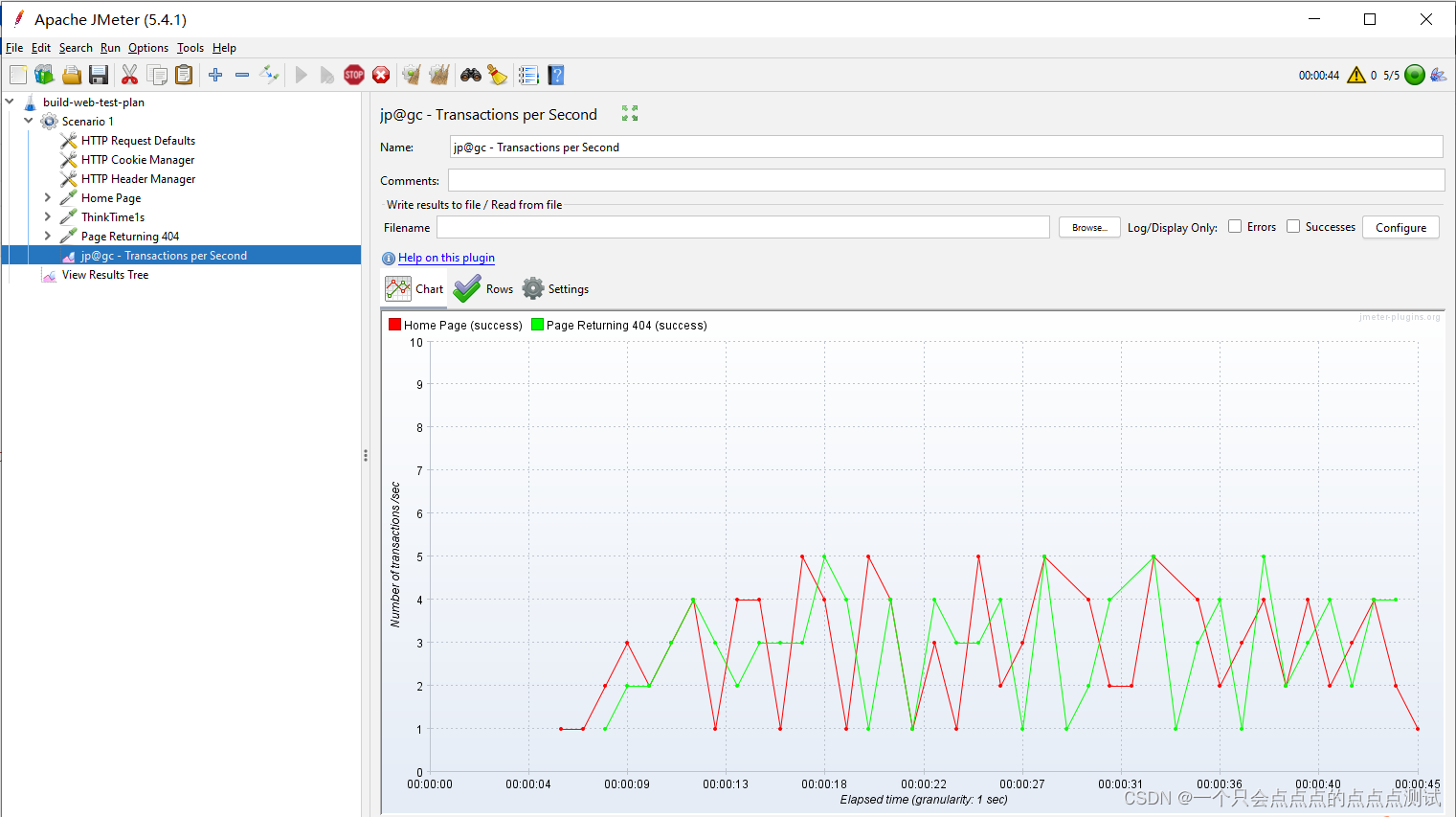Screen dimensions: 1456x817
Task: Save the test plan with floppy icon
Action: pyautogui.click(x=98, y=75)
